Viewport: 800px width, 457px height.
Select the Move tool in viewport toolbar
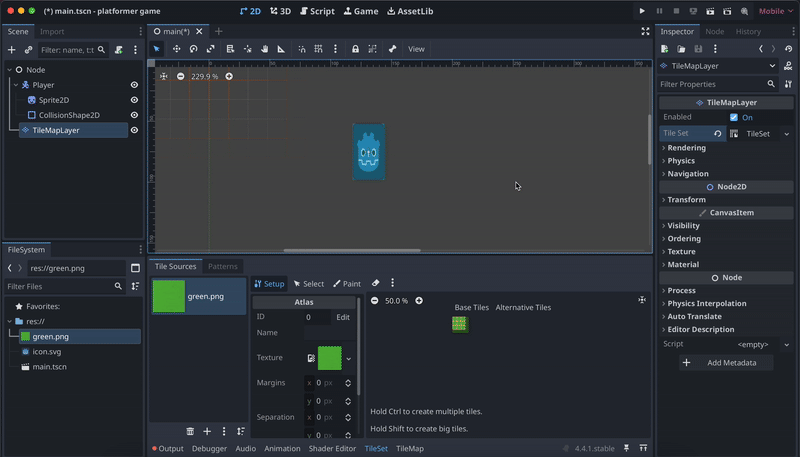176,49
